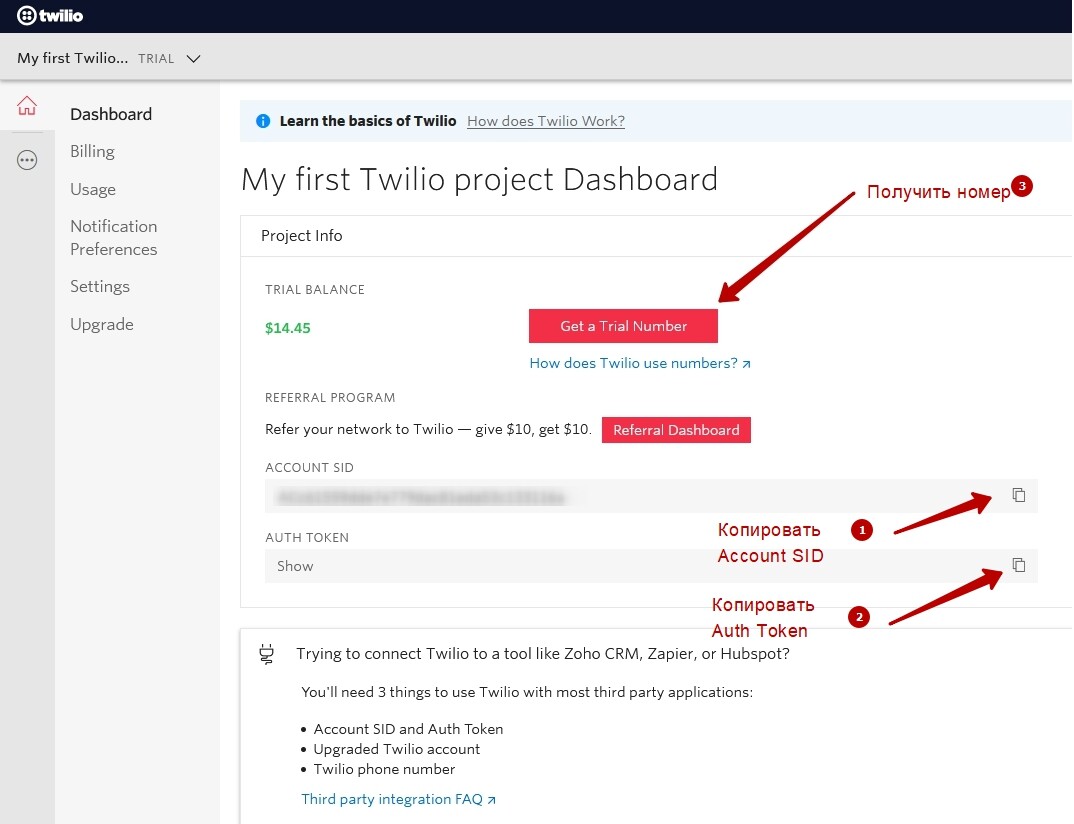The height and width of the screenshot is (824, 1074).
Task: Open Billing in the side menu
Action: tap(92, 151)
